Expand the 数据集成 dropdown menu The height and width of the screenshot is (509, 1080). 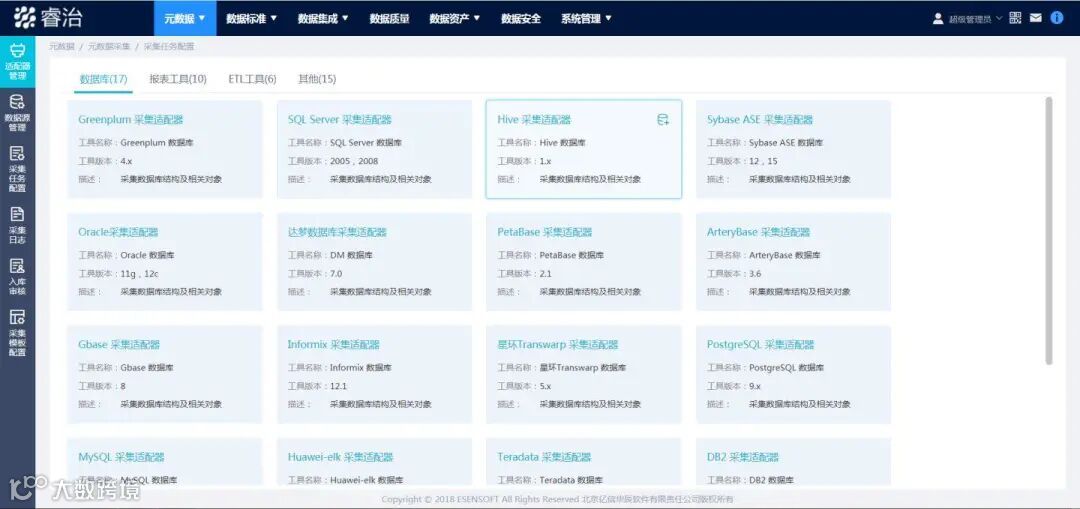click(x=323, y=19)
